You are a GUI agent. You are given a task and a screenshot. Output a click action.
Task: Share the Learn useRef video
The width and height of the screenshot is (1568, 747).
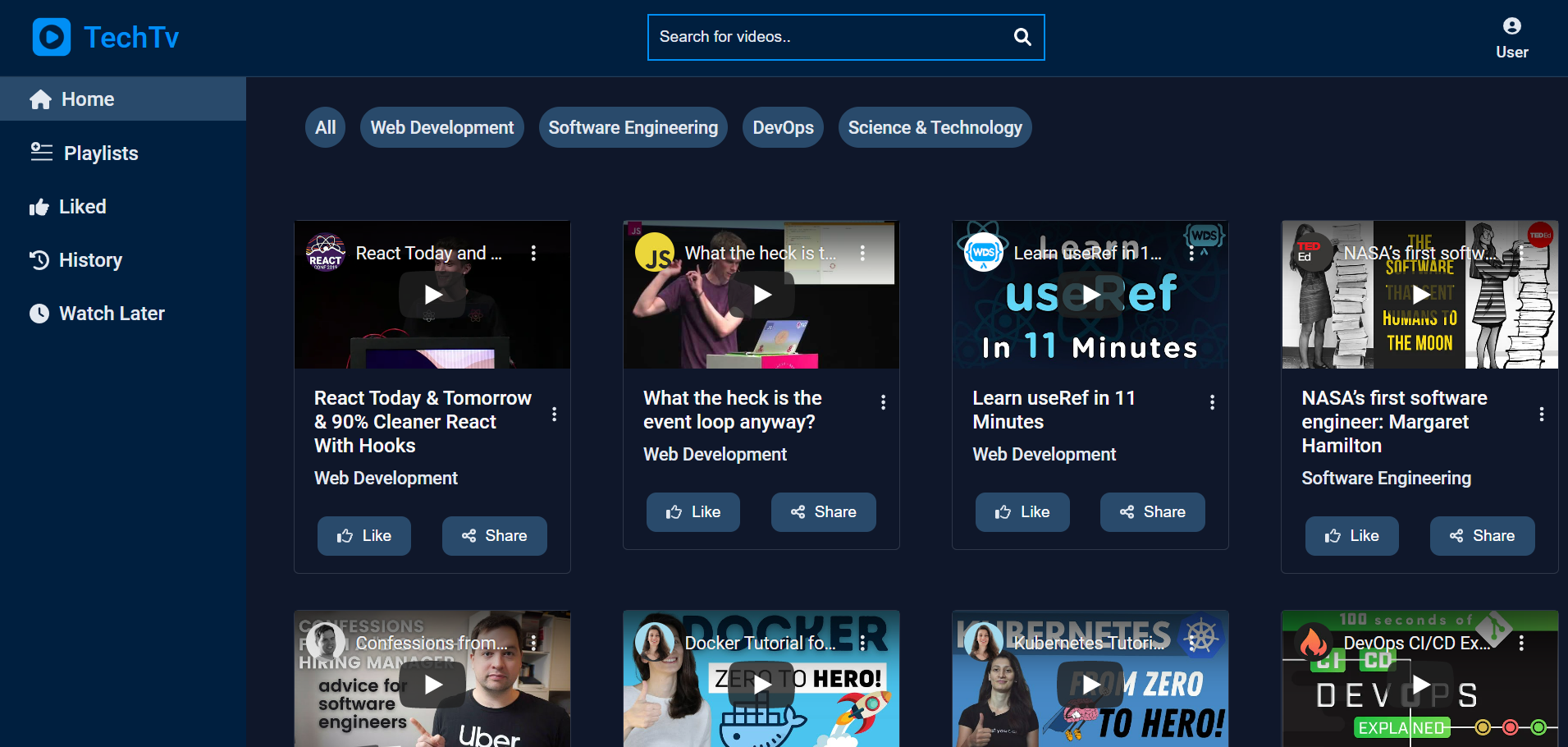(x=1153, y=512)
